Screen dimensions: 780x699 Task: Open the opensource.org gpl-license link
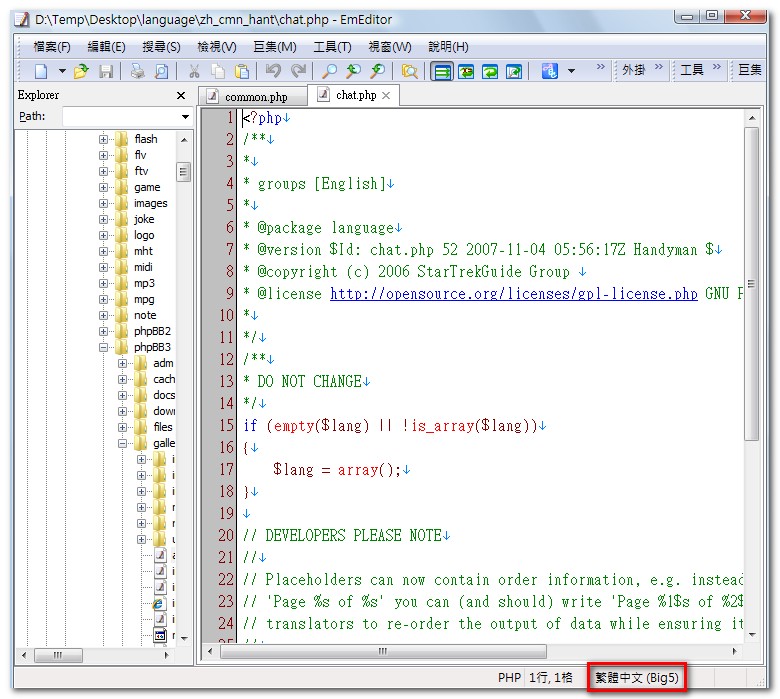tap(513, 294)
